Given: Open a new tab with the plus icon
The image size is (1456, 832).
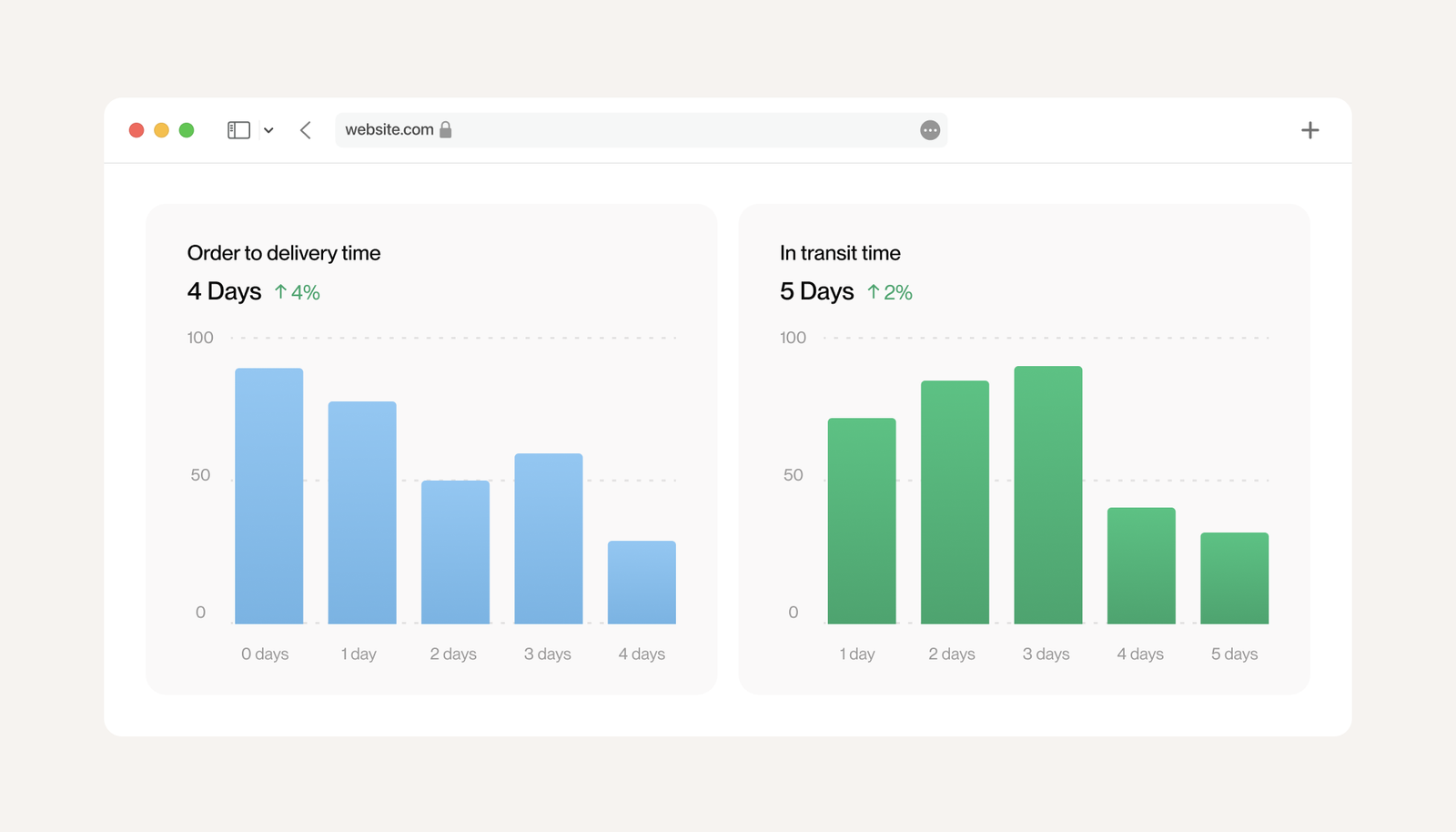Looking at the screenshot, I should [x=1310, y=130].
